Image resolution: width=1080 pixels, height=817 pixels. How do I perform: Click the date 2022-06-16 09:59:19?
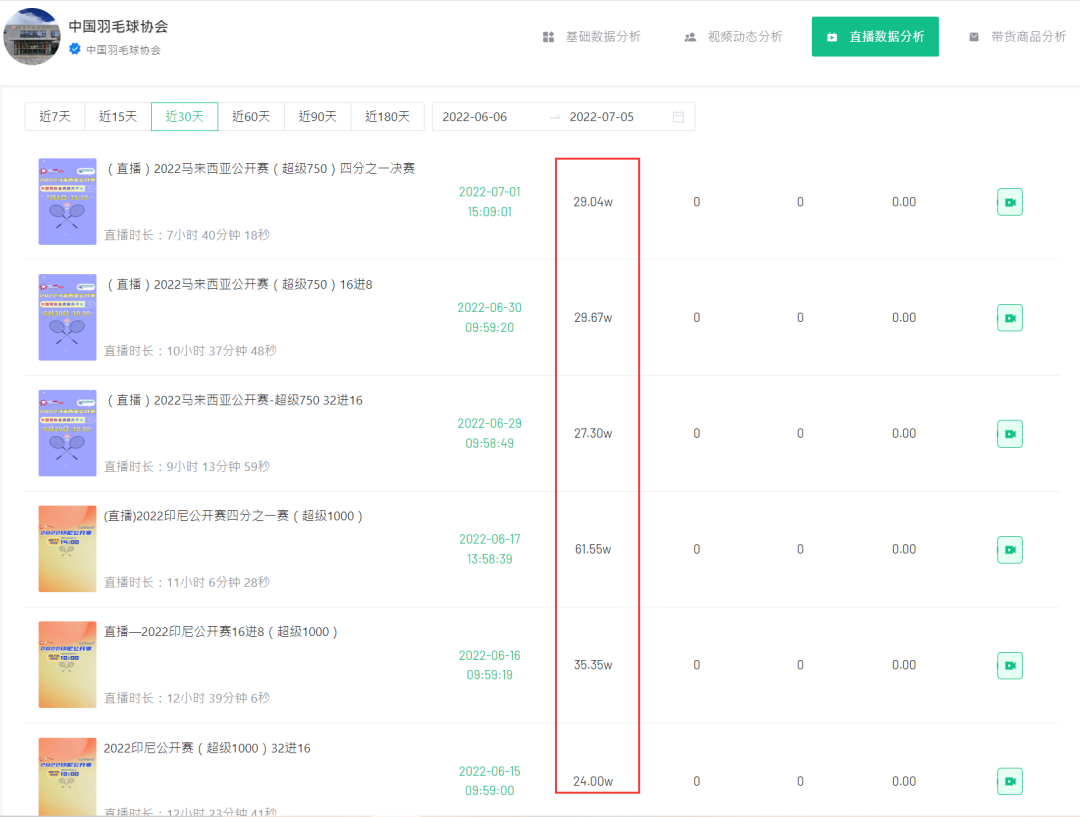490,665
